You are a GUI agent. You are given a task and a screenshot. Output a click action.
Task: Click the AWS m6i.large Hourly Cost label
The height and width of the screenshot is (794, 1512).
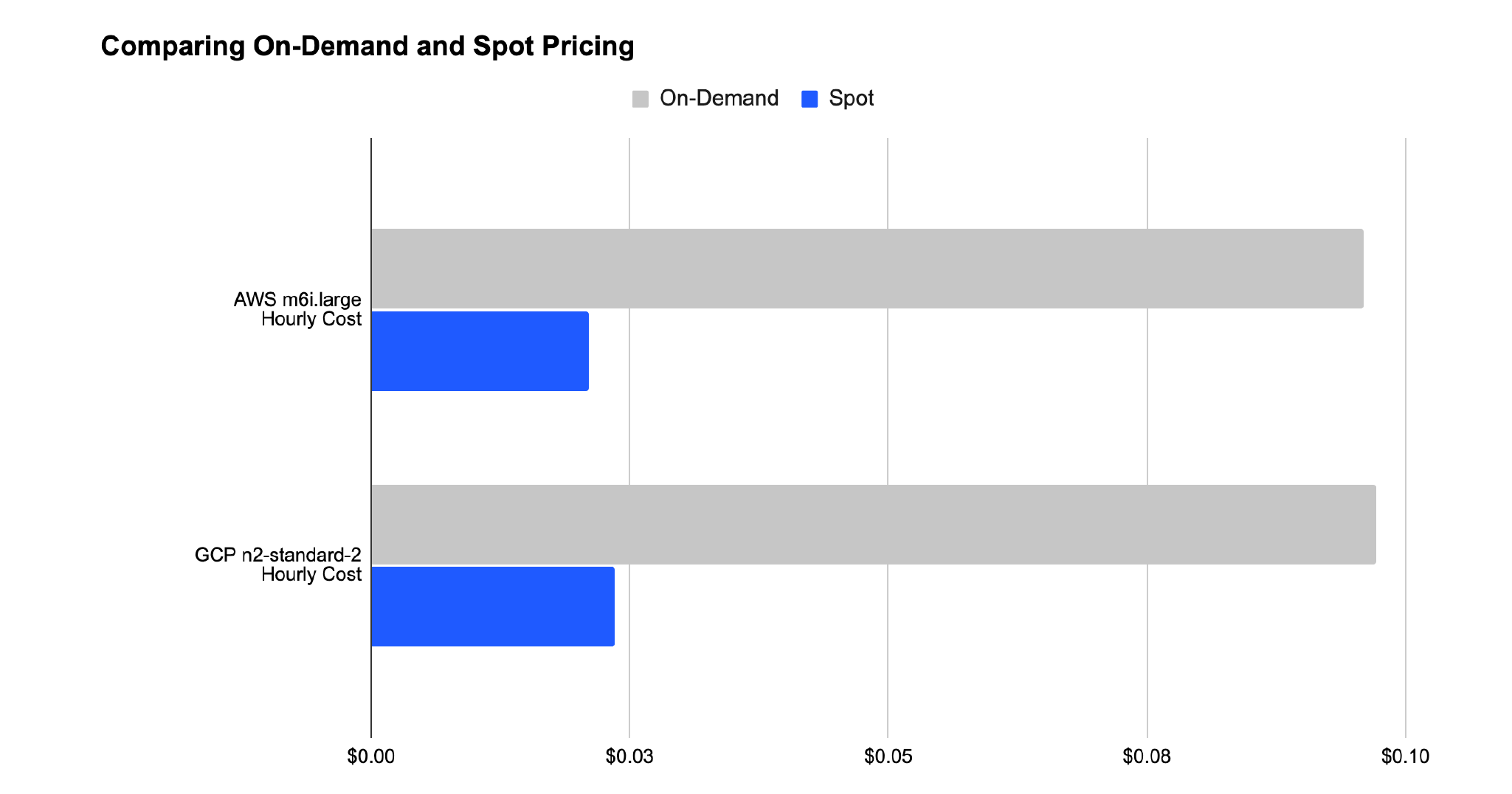[298, 309]
